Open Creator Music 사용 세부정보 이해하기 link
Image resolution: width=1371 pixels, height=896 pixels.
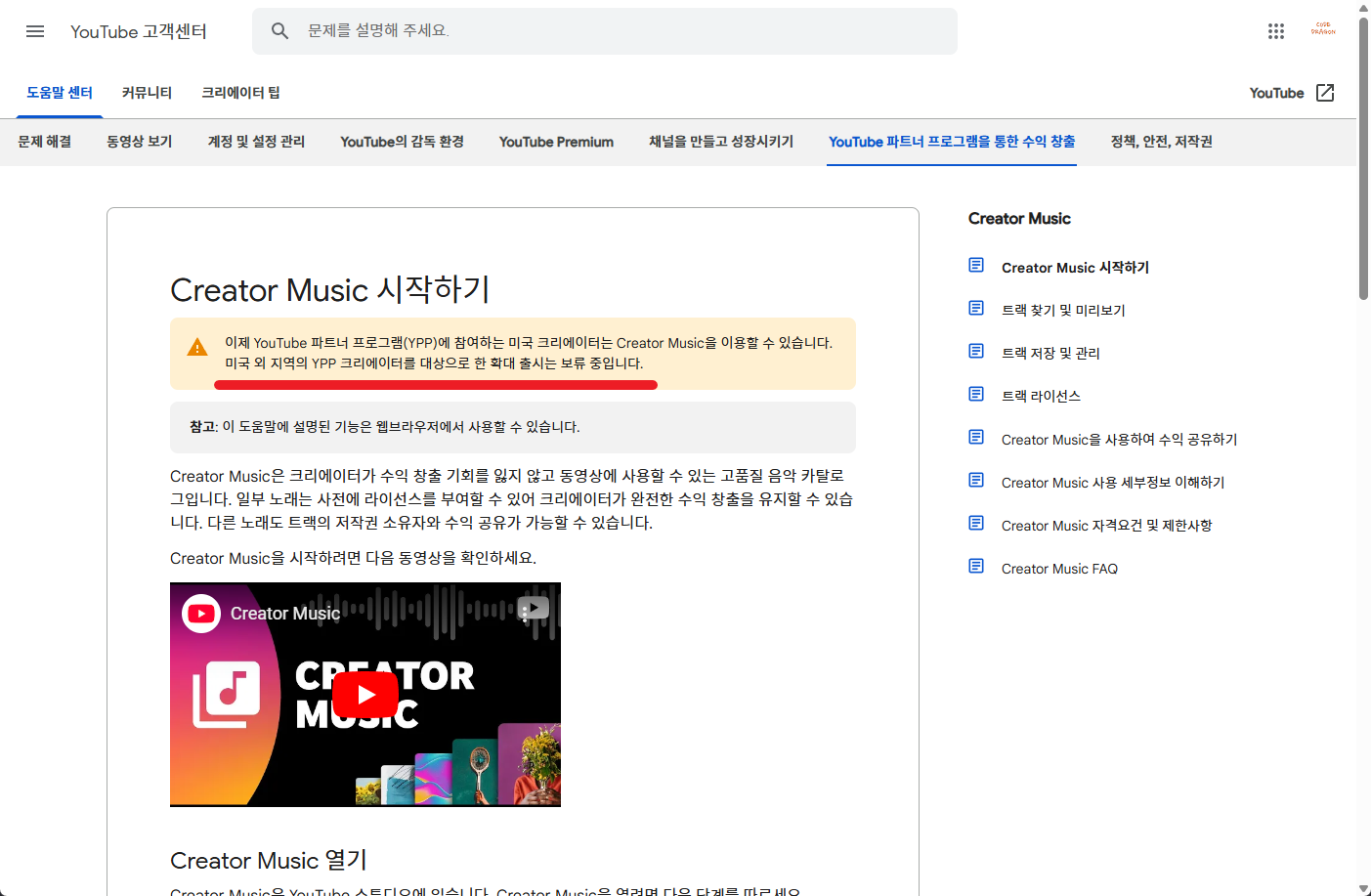click(x=1113, y=483)
